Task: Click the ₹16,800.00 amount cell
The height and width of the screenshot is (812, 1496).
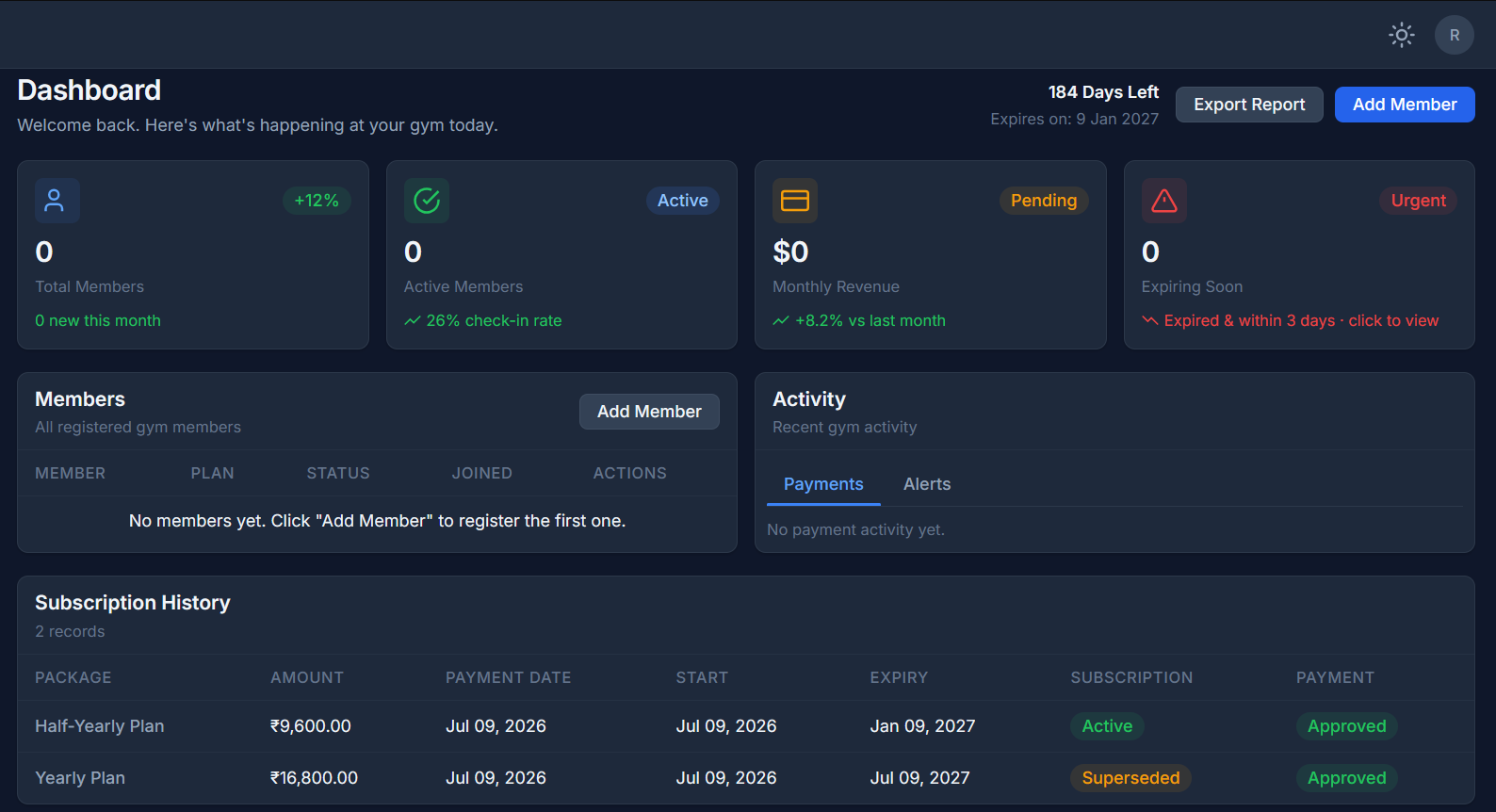Action: point(315,778)
